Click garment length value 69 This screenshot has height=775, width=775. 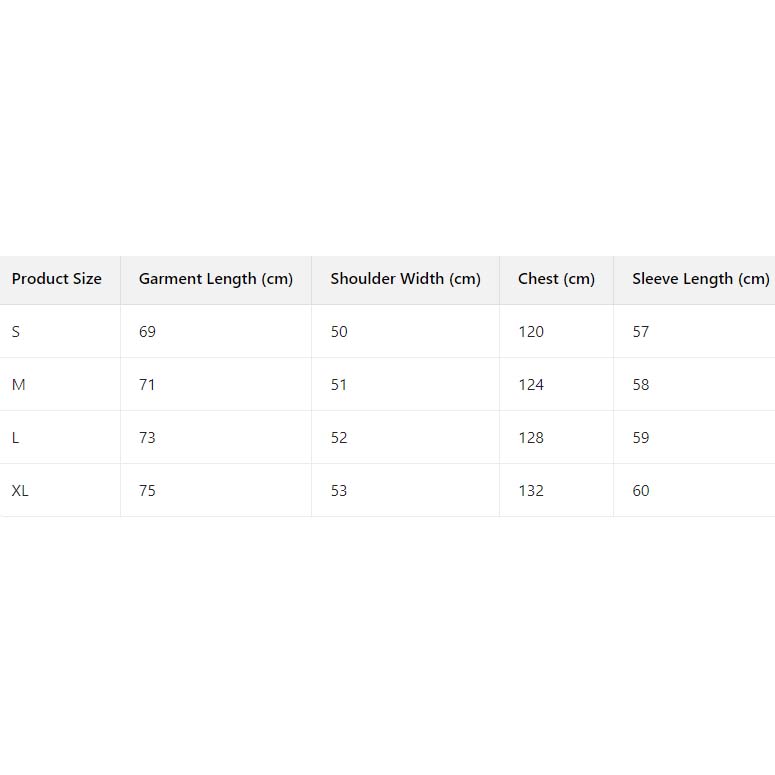tap(147, 332)
